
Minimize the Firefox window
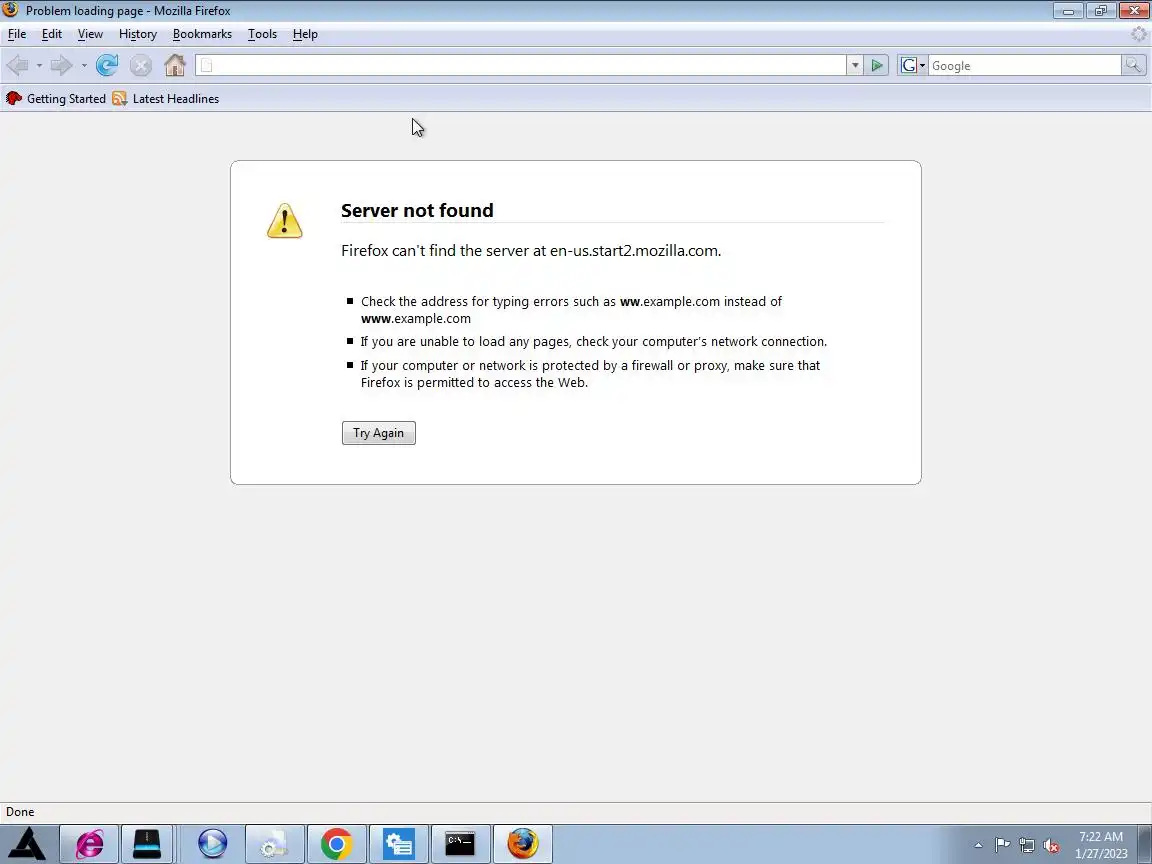(x=1068, y=10)
